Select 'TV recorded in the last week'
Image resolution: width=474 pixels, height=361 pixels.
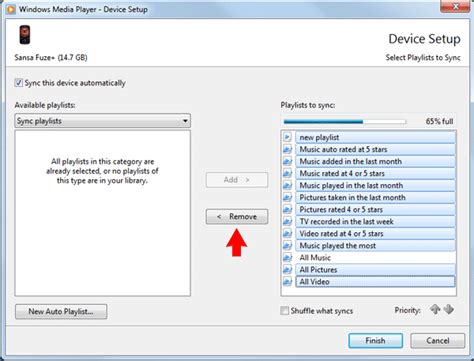point(375,221)
